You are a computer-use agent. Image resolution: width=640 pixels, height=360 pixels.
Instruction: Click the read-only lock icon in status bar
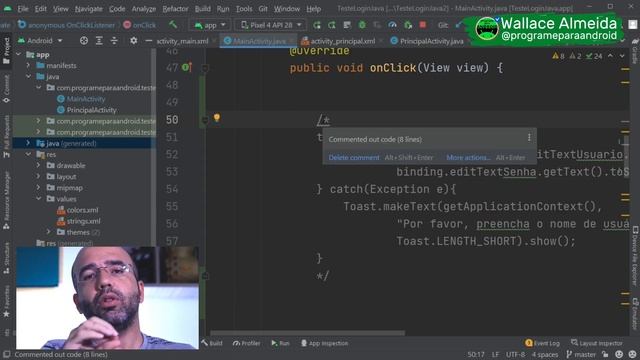pyautogui.click(x=605, y=354)
